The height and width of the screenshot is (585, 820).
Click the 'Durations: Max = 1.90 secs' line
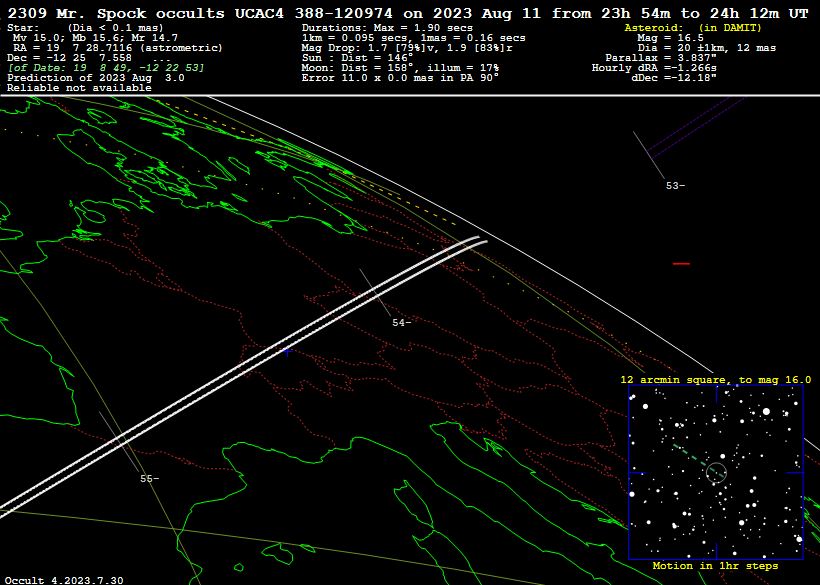(387, 28)
